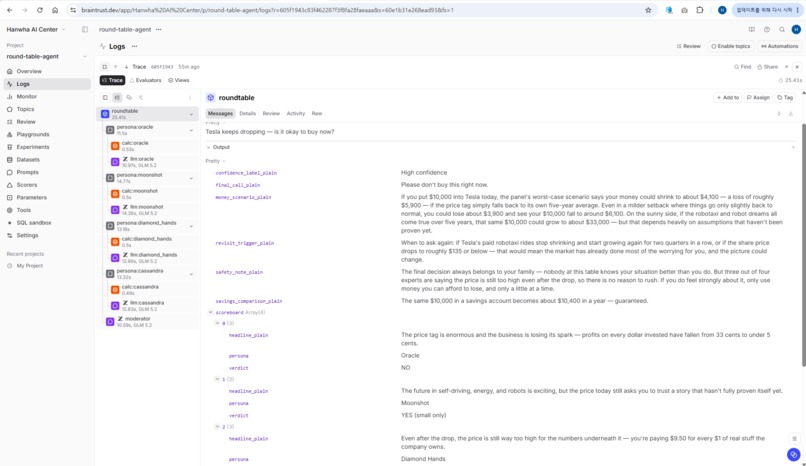The width and height of the screenshot is (806, 466).
Task: Open round-table-agent breadcrumb ellipsis menu
Action: point(158,29)
